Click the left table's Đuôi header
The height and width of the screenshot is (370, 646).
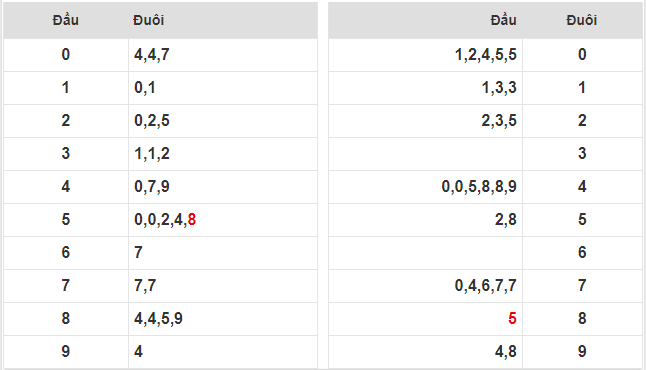(x=148, y=20)
